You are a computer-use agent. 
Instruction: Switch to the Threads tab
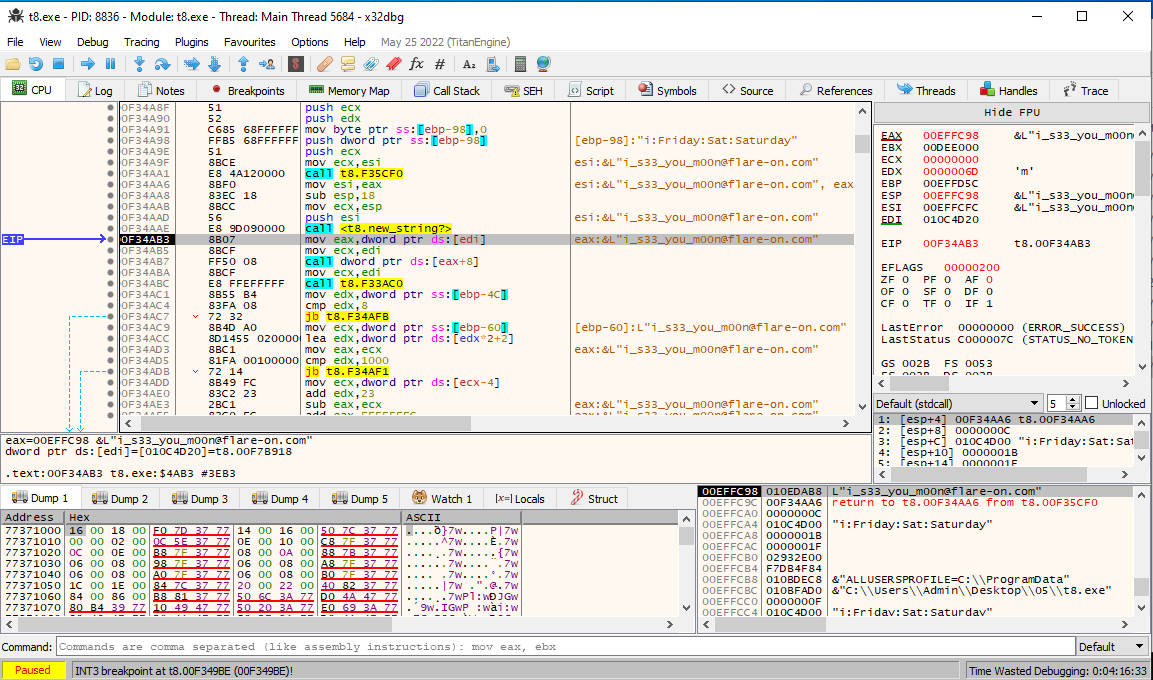click(927, 90)
